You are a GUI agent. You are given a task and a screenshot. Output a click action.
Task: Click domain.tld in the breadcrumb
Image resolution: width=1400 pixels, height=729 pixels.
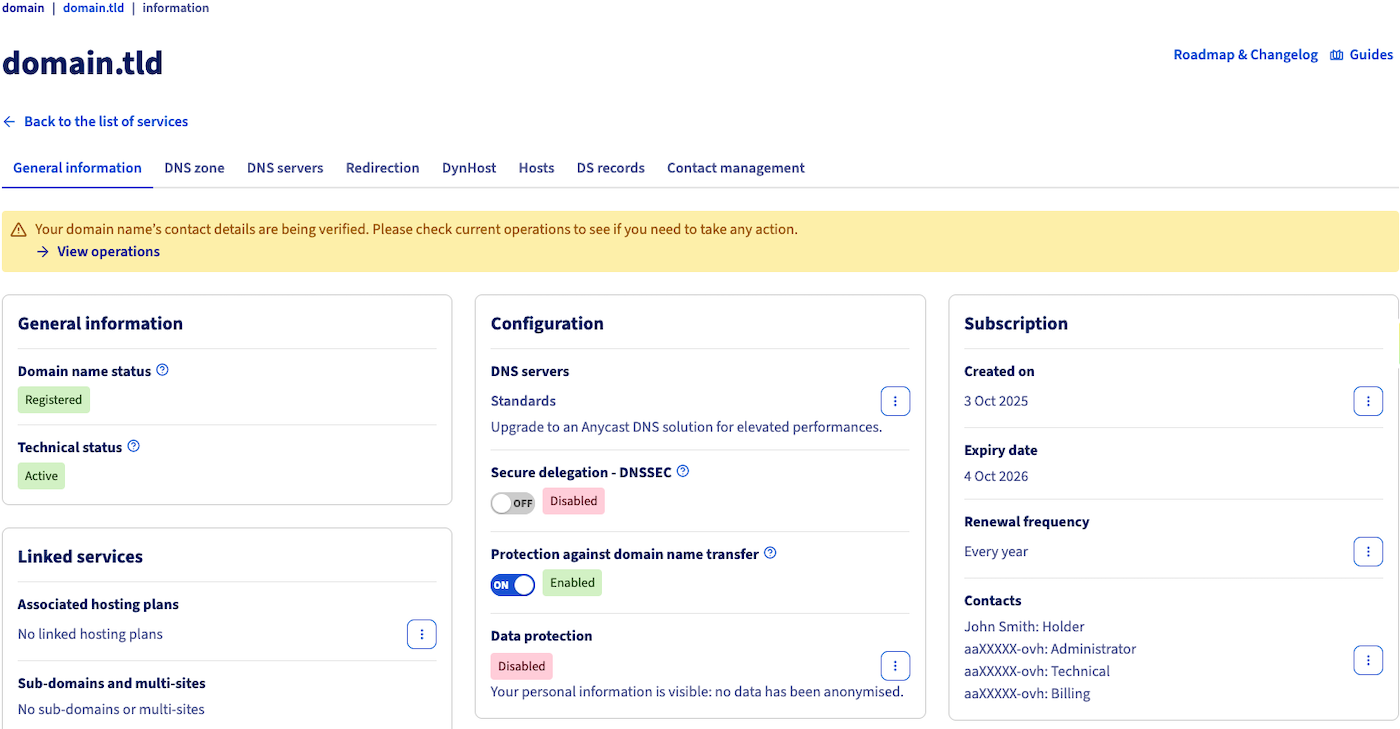point(93,8)
